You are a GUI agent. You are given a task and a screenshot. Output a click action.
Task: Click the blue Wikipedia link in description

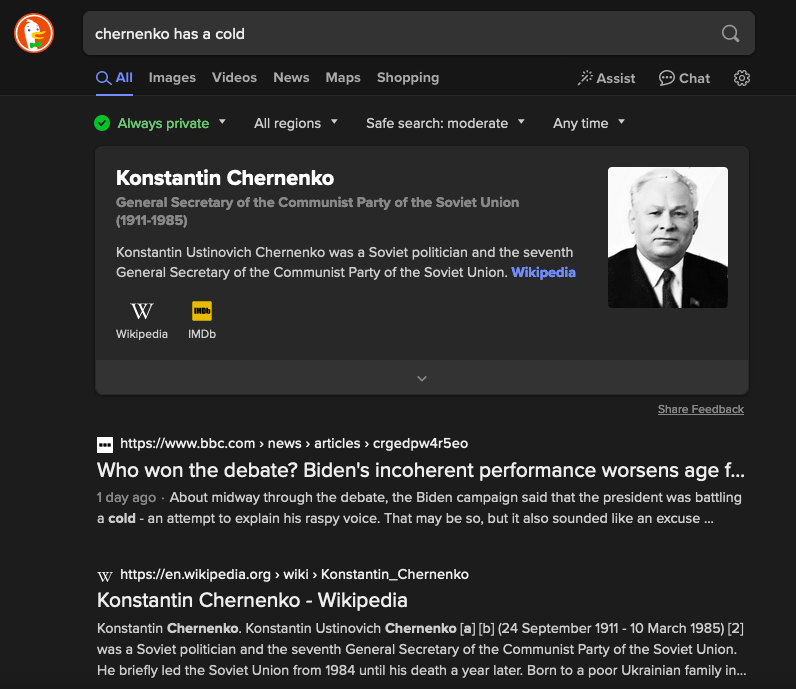click(x=543, y=273)
